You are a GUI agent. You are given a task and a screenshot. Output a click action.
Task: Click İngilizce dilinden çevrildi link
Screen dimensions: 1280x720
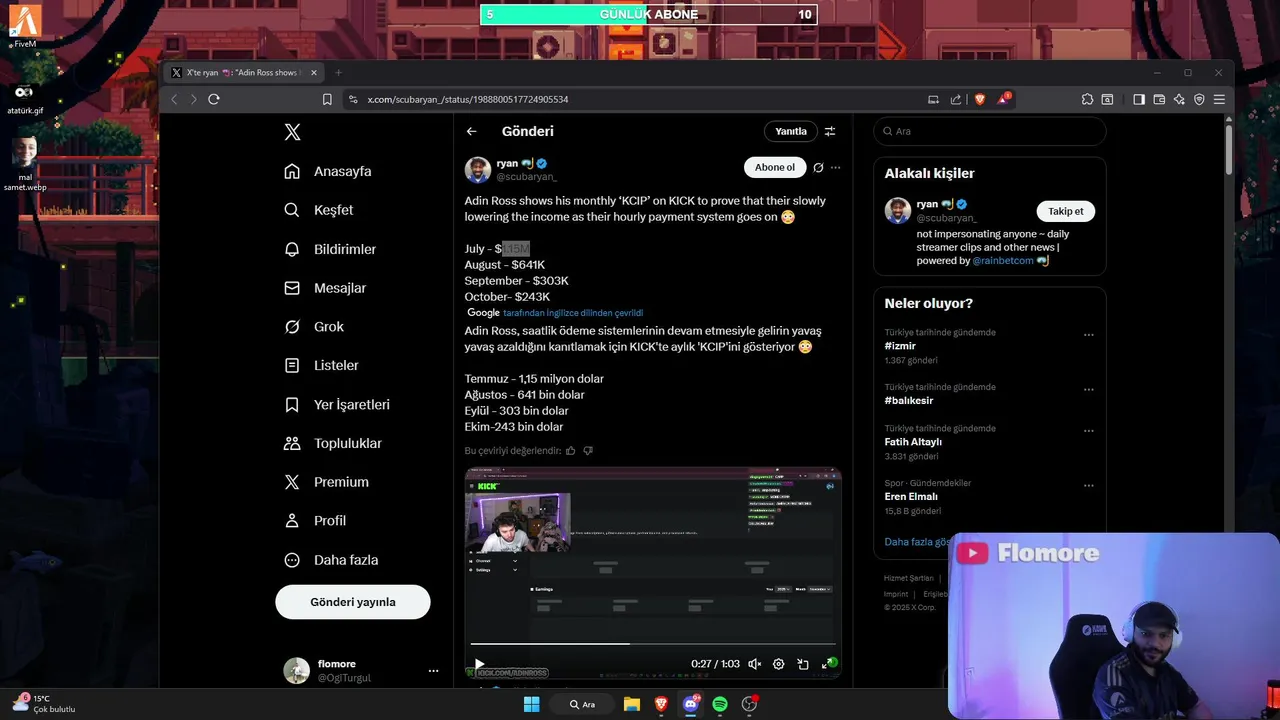point(572,313)
